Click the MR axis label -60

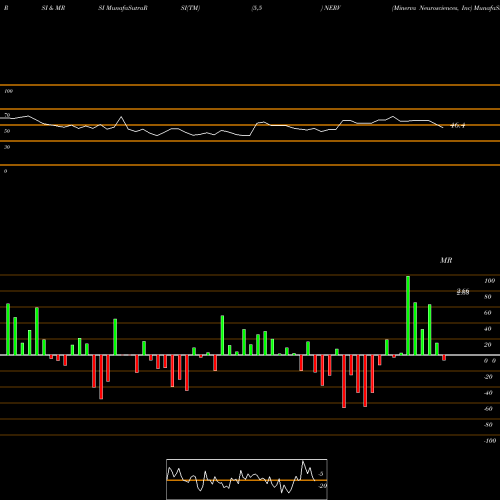[488, 409]
